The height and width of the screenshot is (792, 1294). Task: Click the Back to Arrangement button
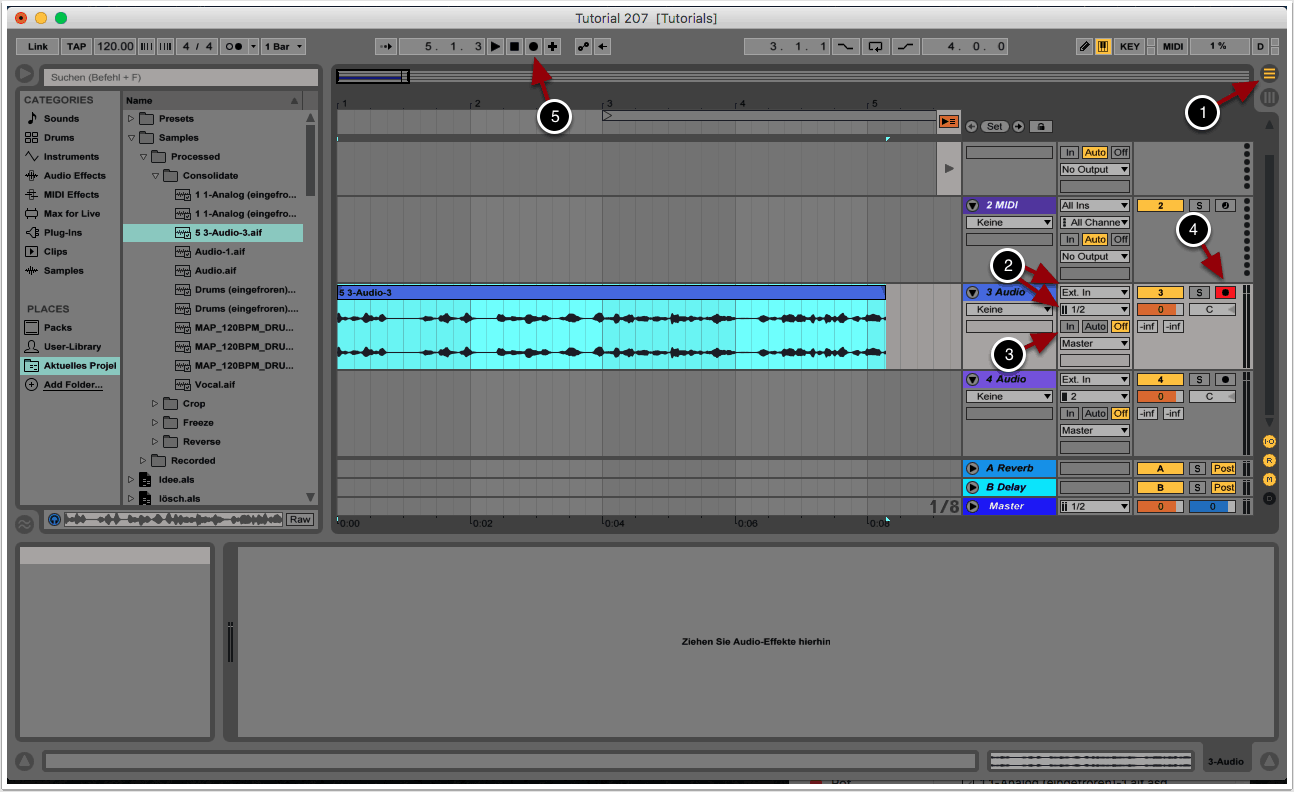[947, 122]
